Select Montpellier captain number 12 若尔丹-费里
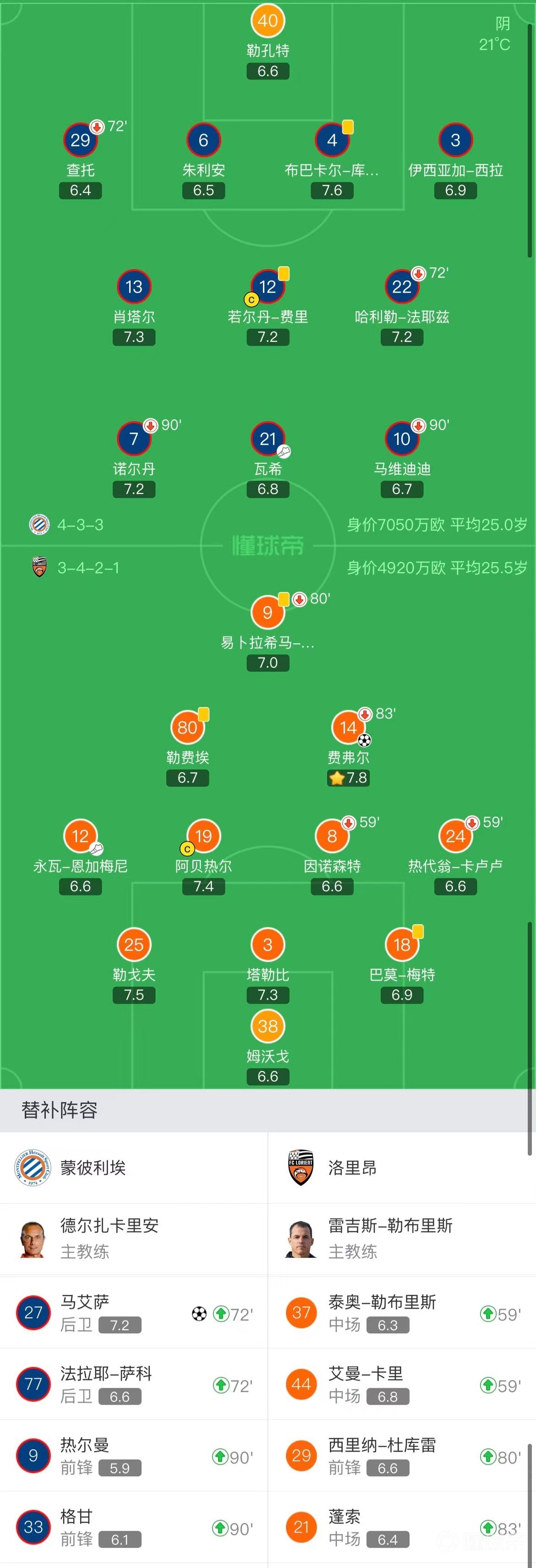Screen dimensions: 536x1568 (268, 287)
